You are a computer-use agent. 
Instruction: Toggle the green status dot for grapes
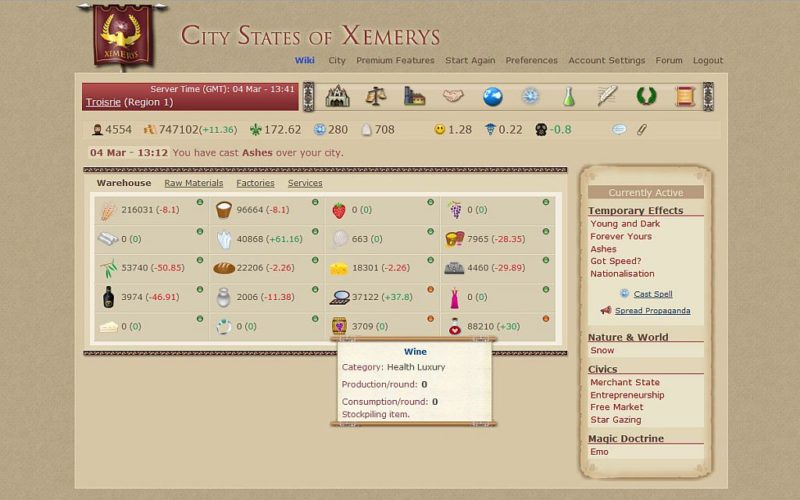tap(545, 203)
